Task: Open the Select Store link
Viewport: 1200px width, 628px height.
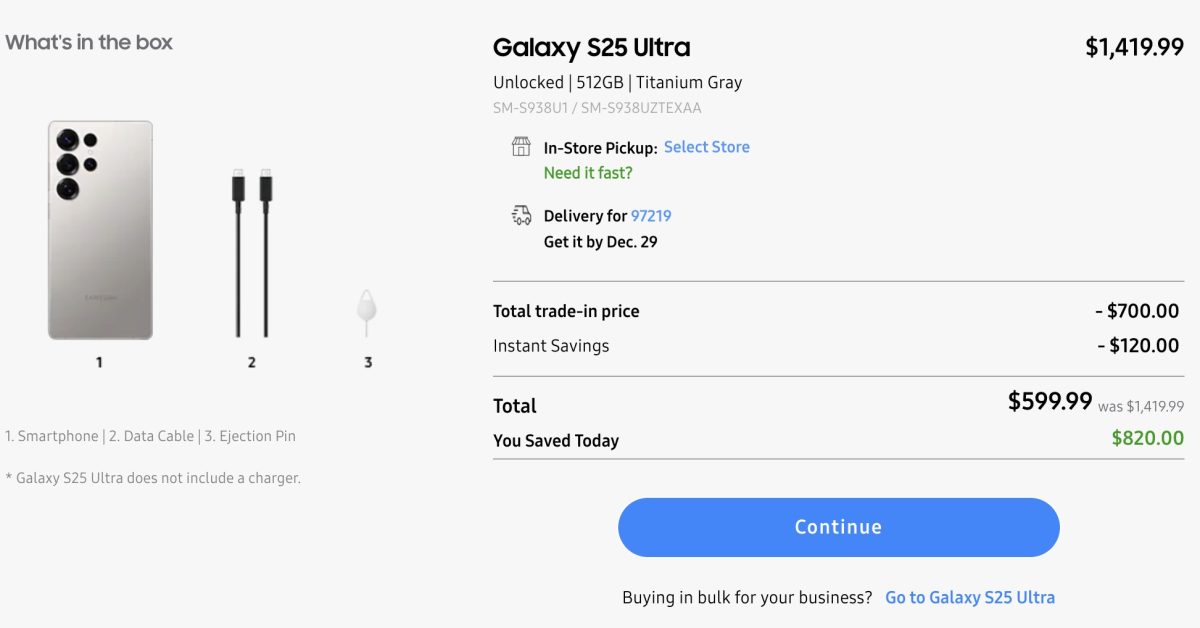Action: 706,147
